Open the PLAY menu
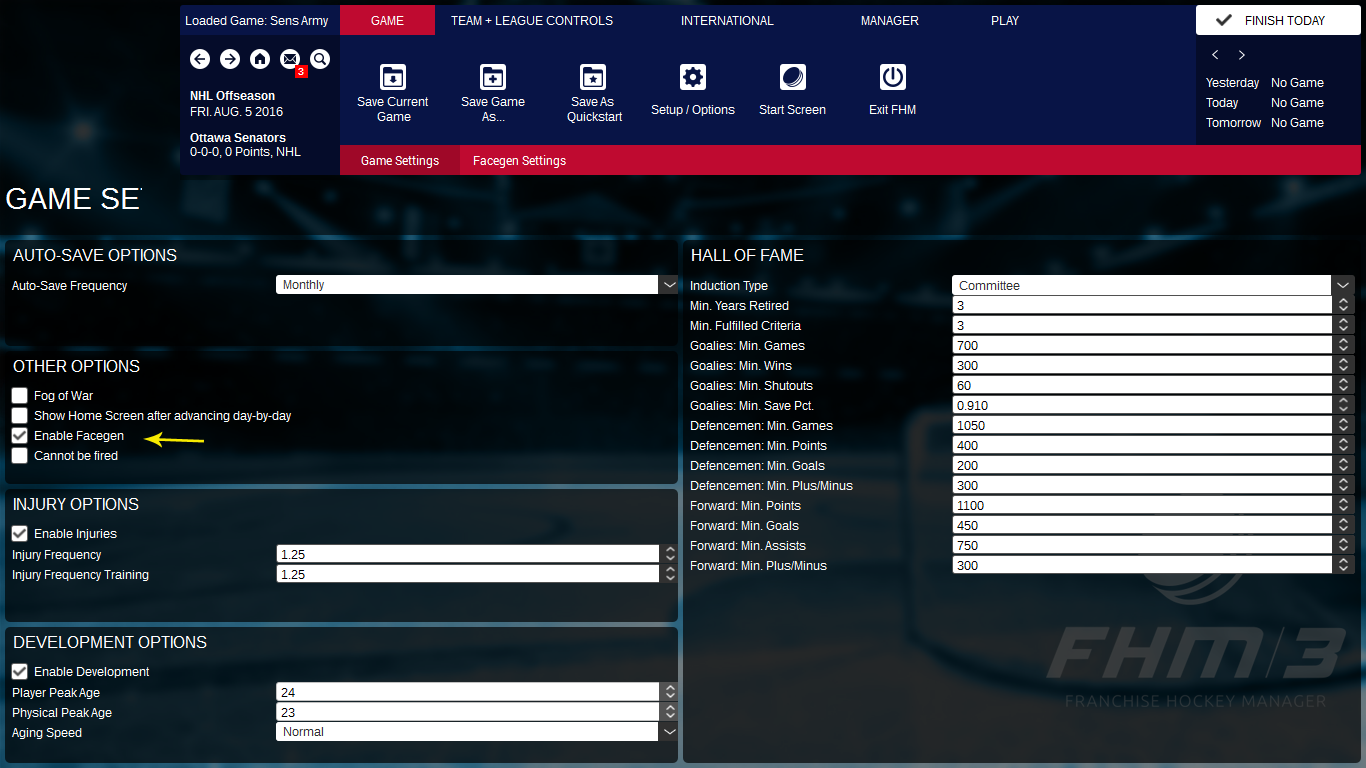 tap(1005, 20)
